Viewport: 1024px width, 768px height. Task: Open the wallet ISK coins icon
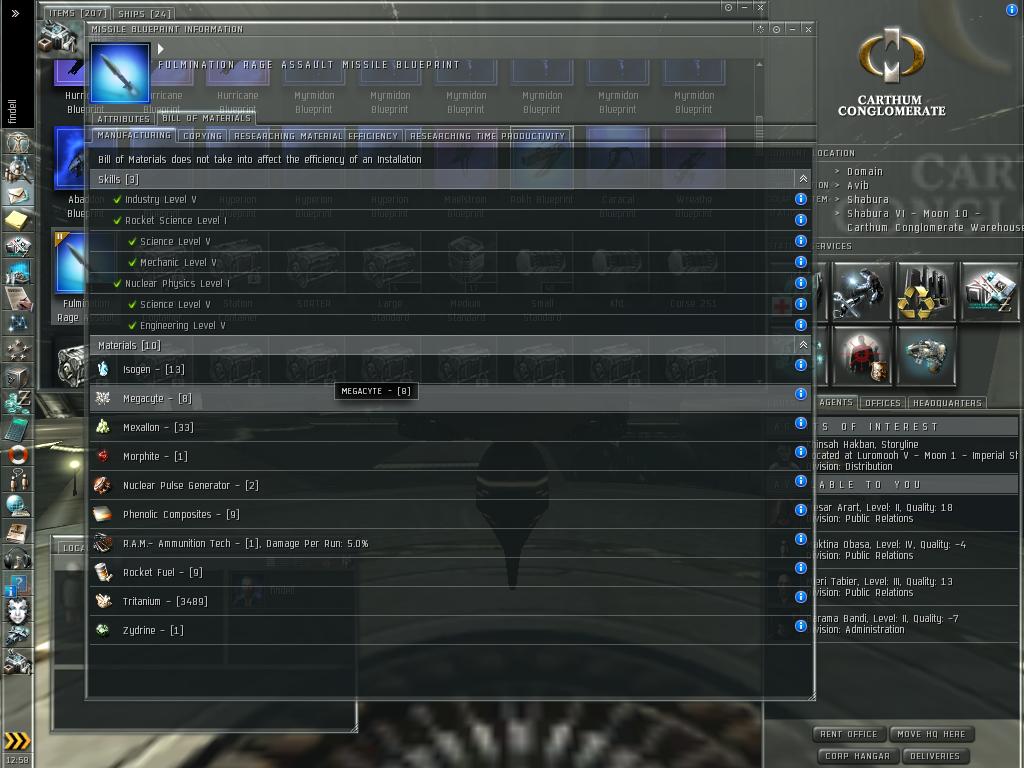click(x=17, y=401)
